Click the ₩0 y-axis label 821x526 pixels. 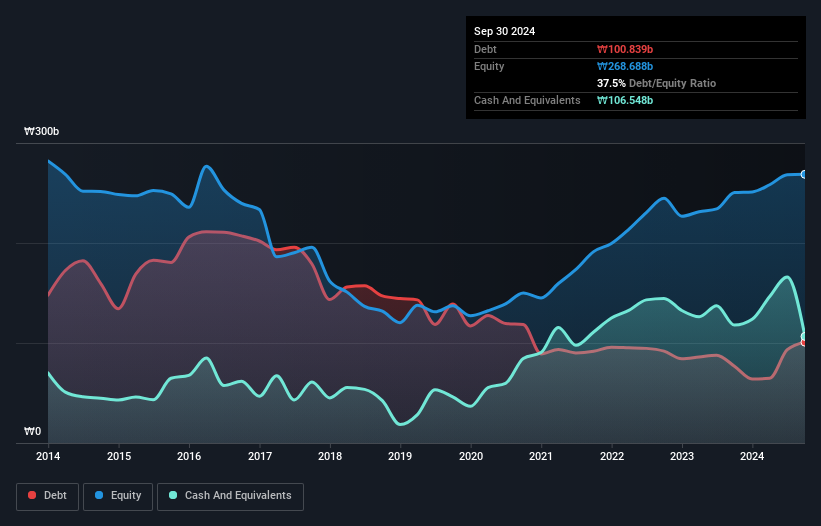pos(32,431)
